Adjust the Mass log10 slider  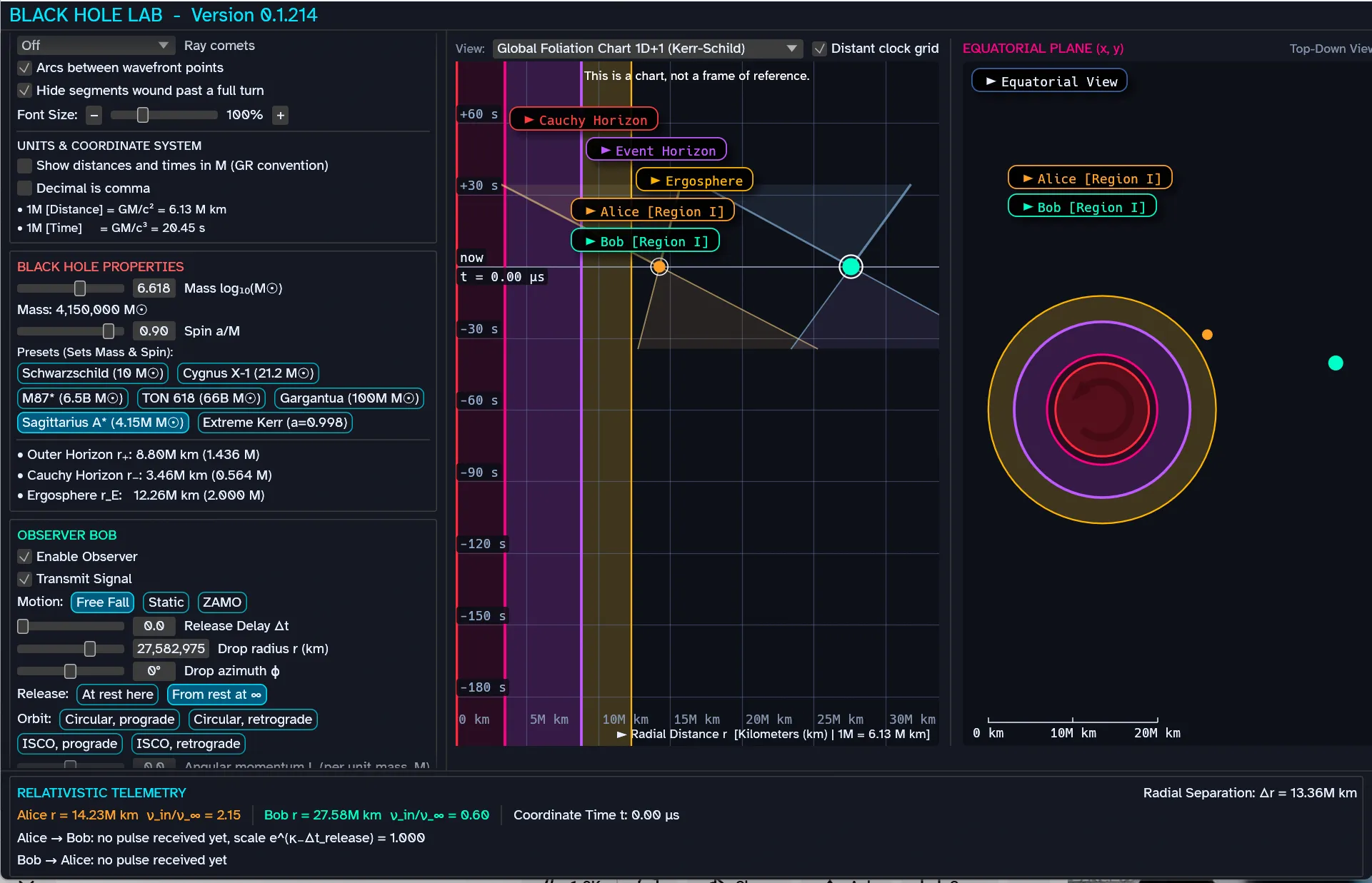pyautogui.click(x=71, y=288)
